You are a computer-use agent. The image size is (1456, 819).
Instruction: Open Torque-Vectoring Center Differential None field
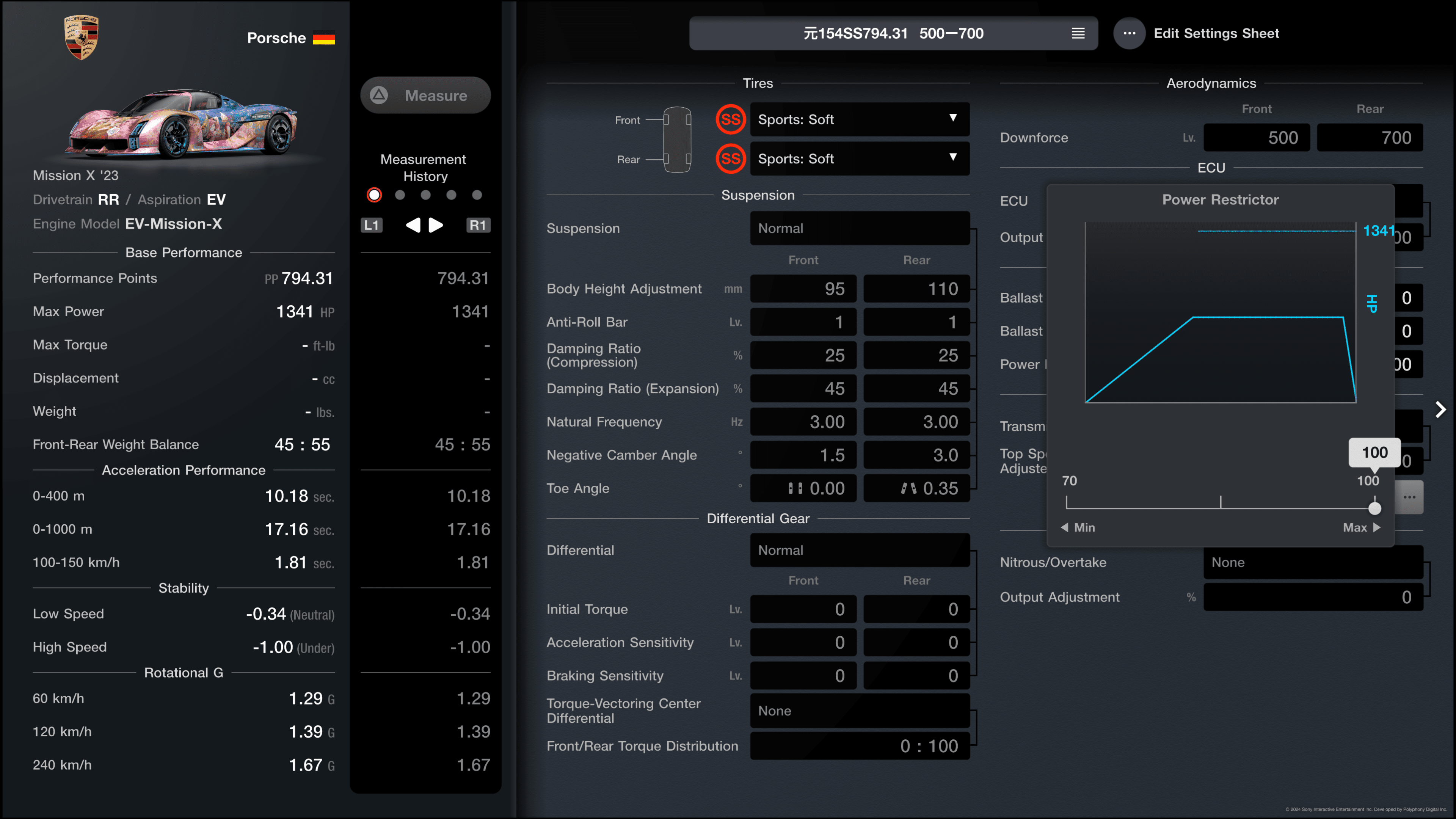(x=860, y=711)
